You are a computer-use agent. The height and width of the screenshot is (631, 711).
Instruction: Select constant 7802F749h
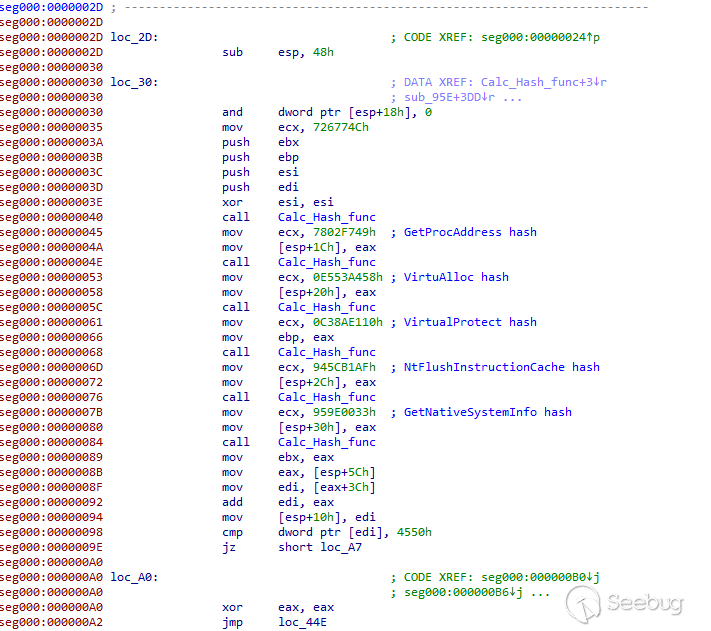[344, 232]
